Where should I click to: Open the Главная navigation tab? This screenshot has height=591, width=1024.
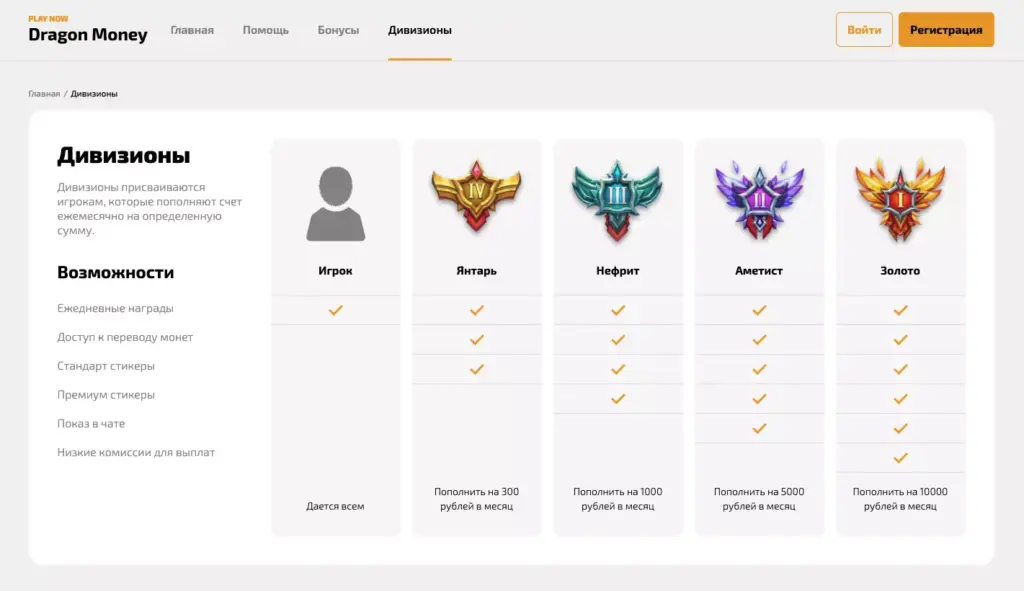(x=192, y=30)
